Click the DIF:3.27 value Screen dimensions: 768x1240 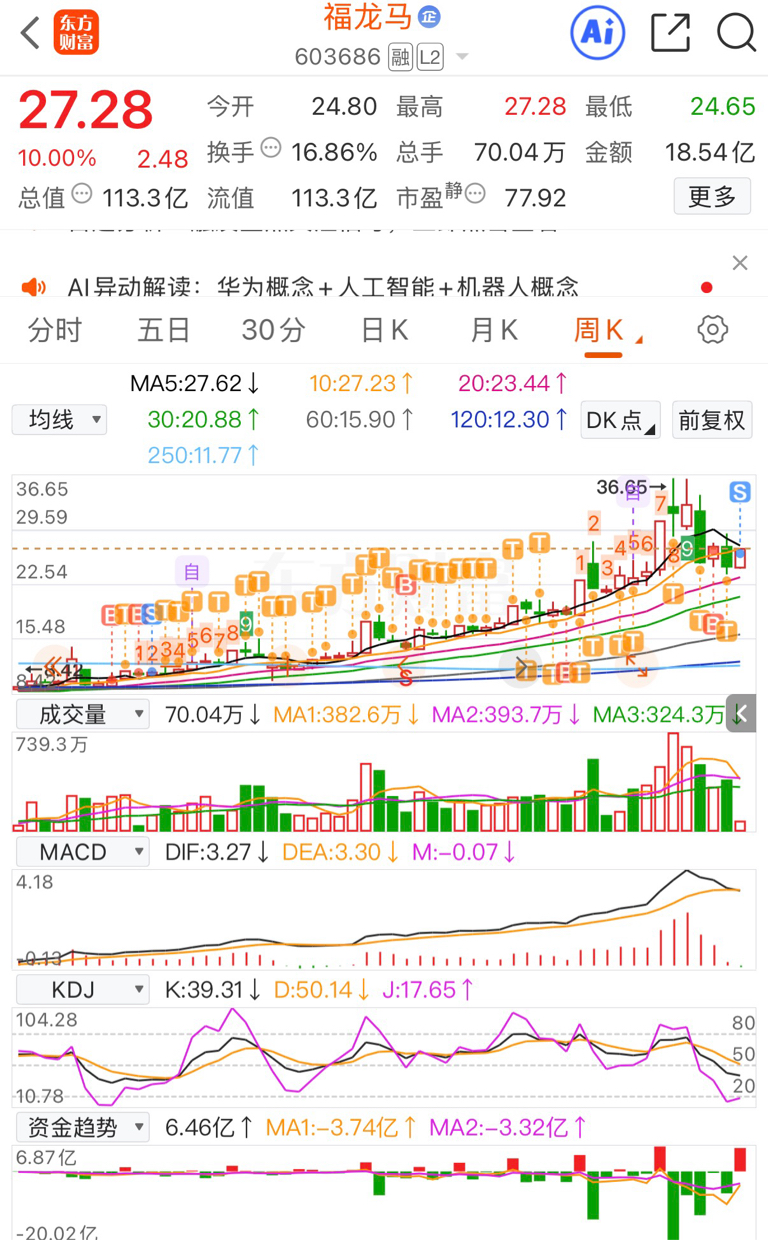217,852
